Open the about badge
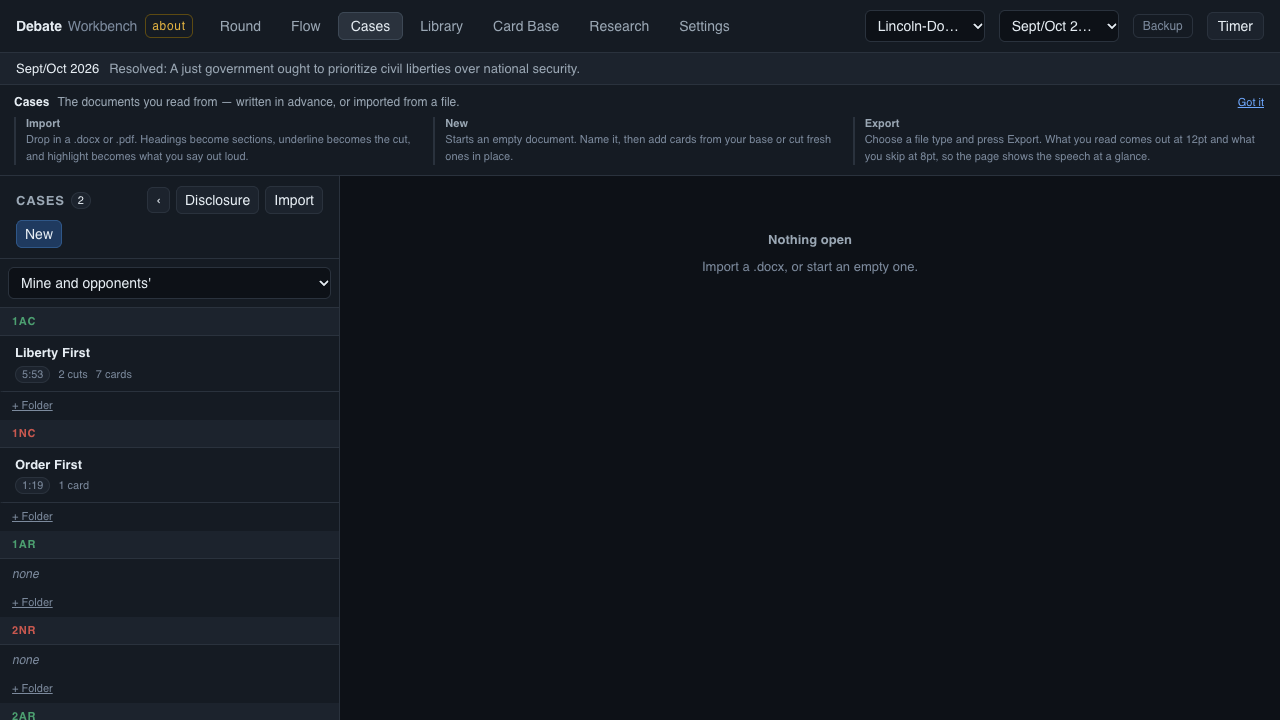The image size is (1280, 720). (x=169, y=26)
